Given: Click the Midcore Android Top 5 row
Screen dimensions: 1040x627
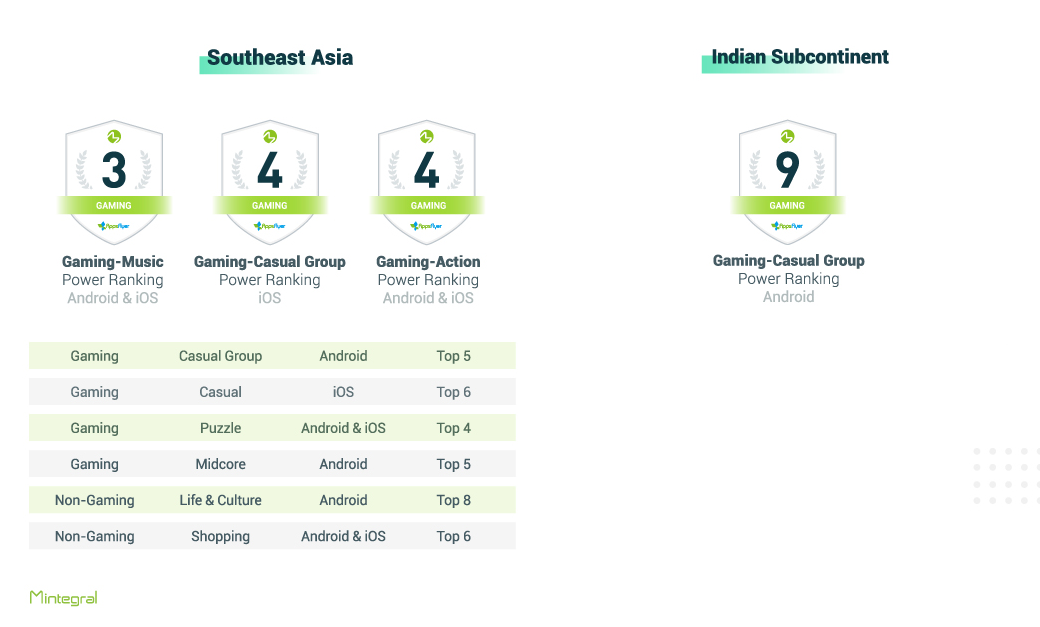Looking at the screenshot, I should [x=272, y=464].
